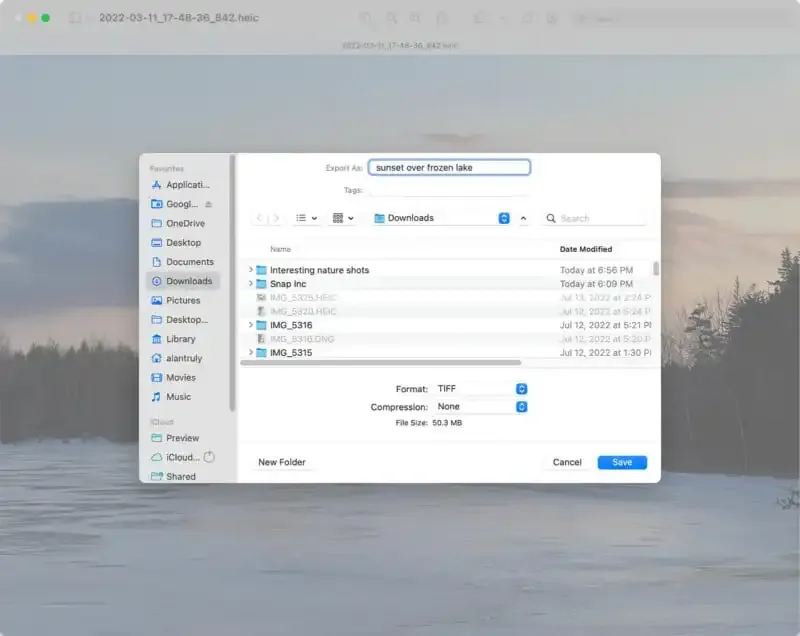Sort files by the Date Modified column

tap(586, 248)
